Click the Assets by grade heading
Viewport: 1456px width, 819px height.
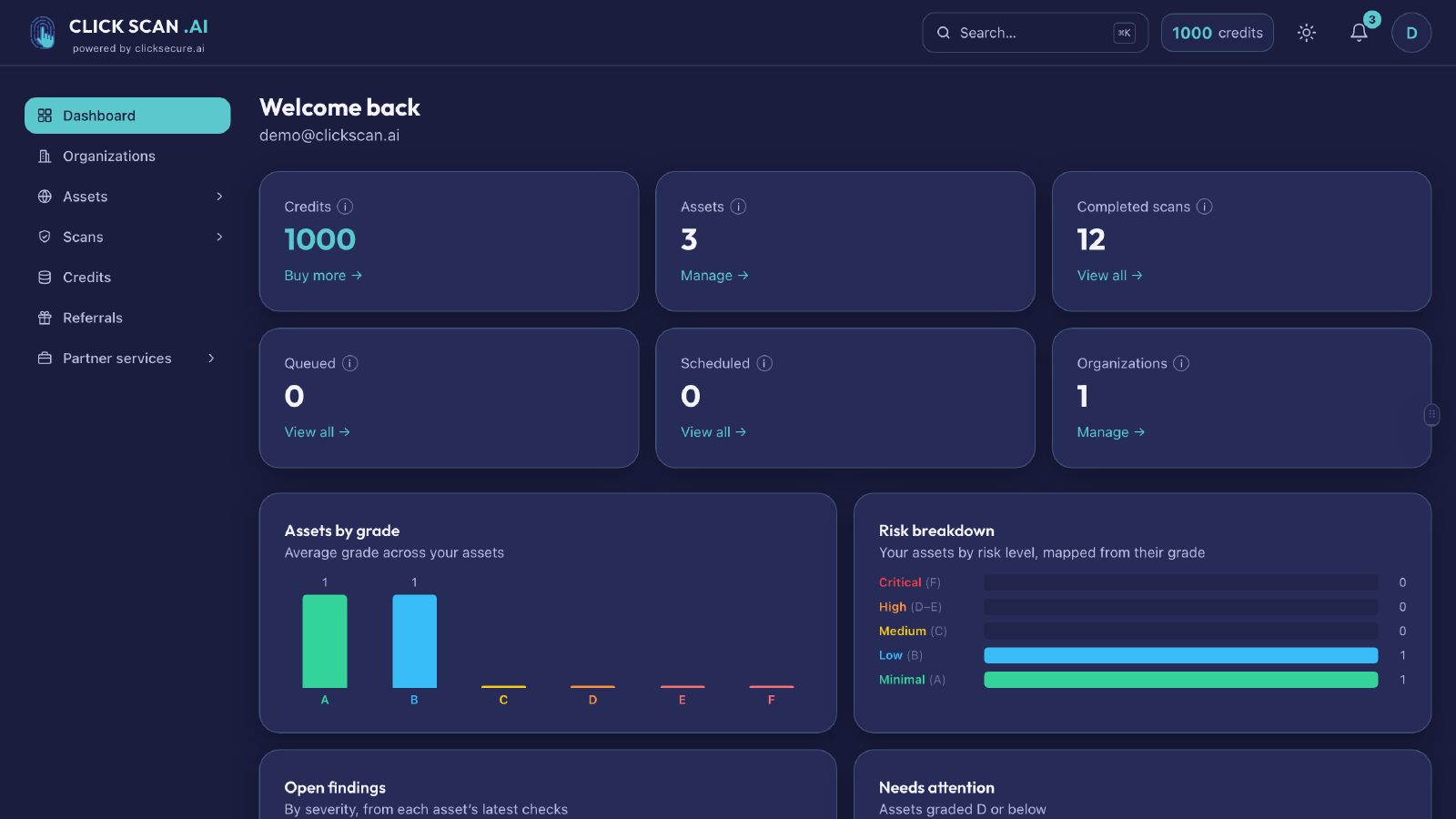click(x=342, y=531)
